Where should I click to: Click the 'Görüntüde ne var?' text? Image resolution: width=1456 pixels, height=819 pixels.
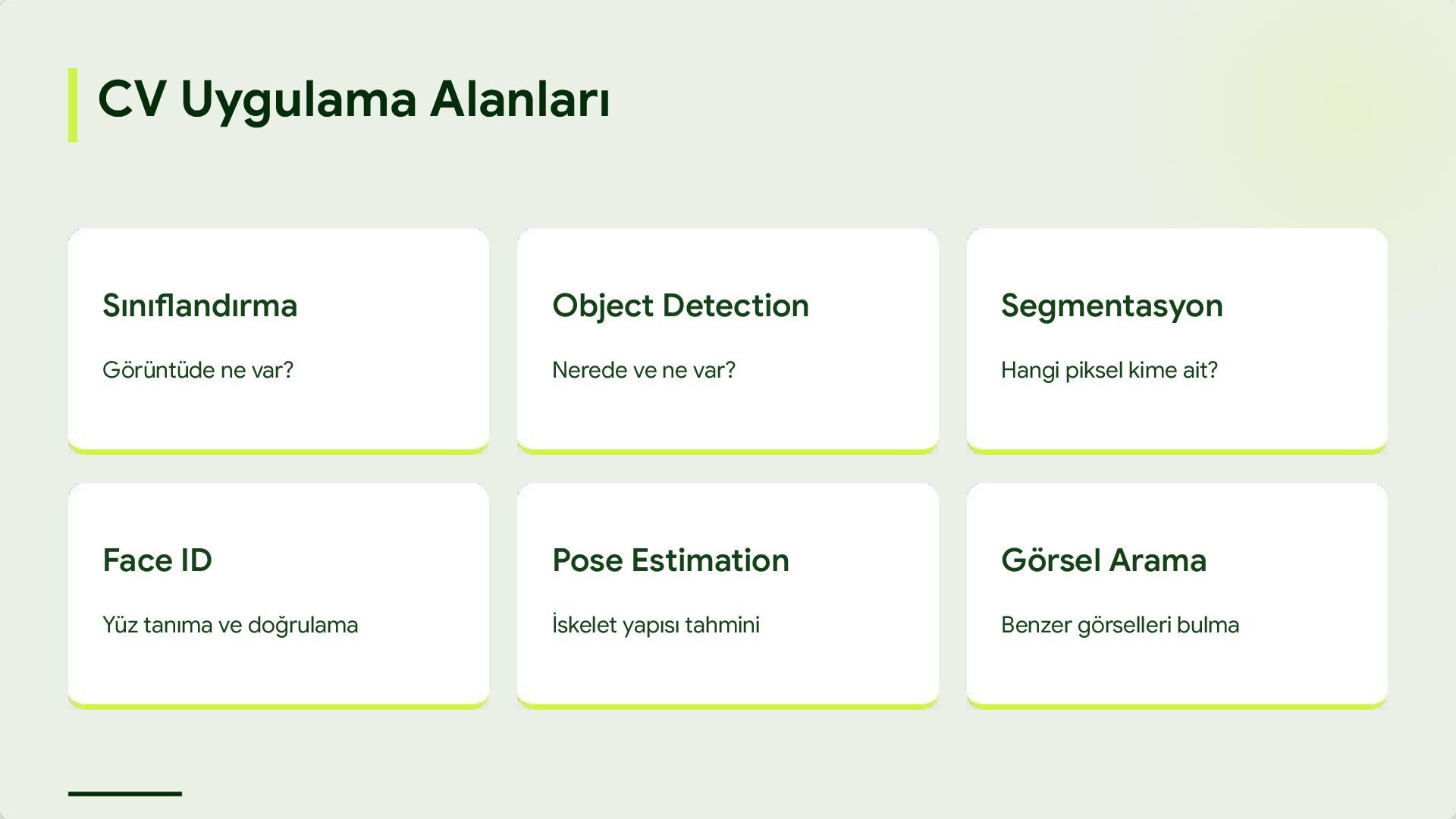click(197, 370)
